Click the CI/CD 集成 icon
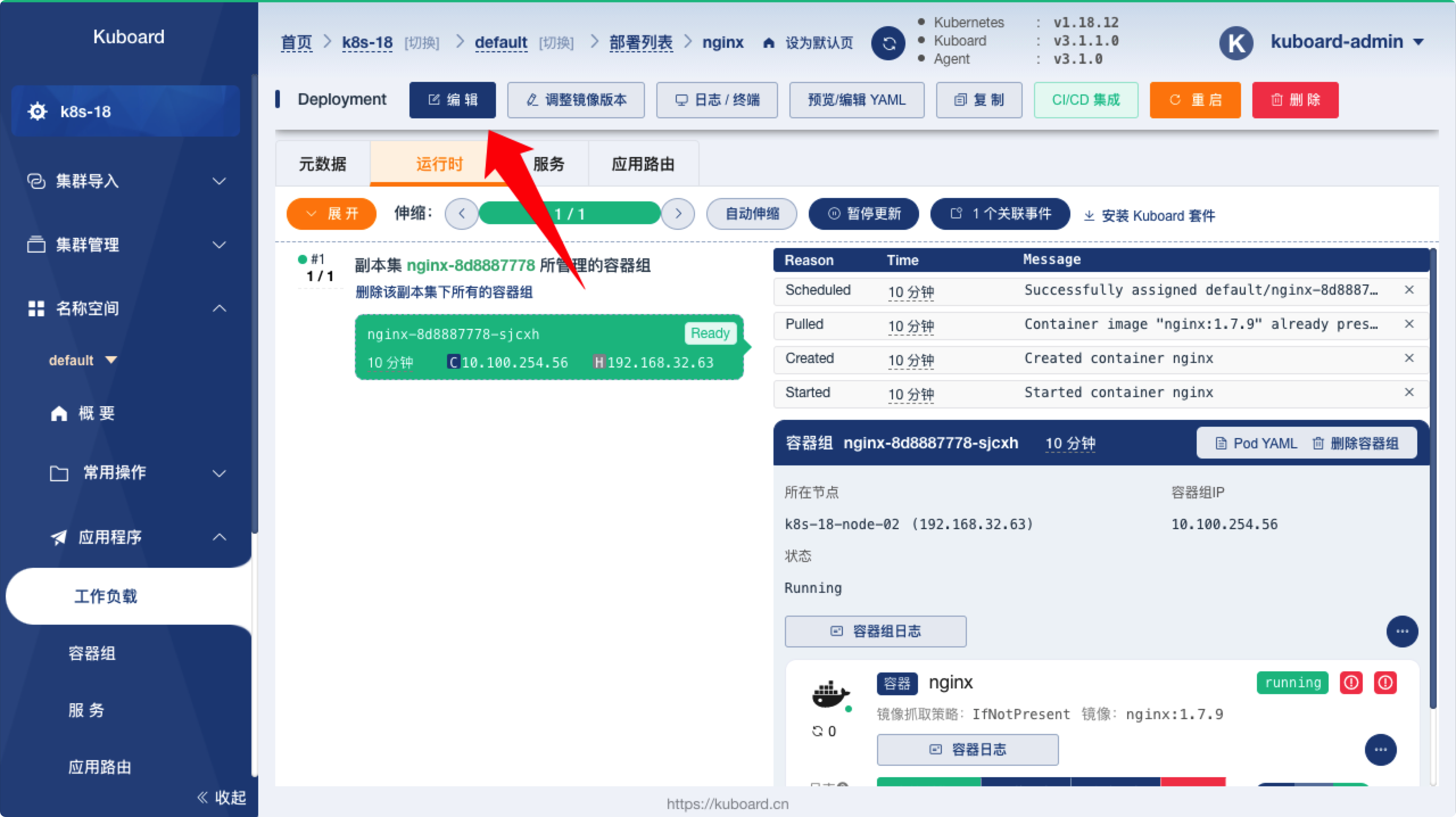1456x817 pixels. click(1087, 99)
